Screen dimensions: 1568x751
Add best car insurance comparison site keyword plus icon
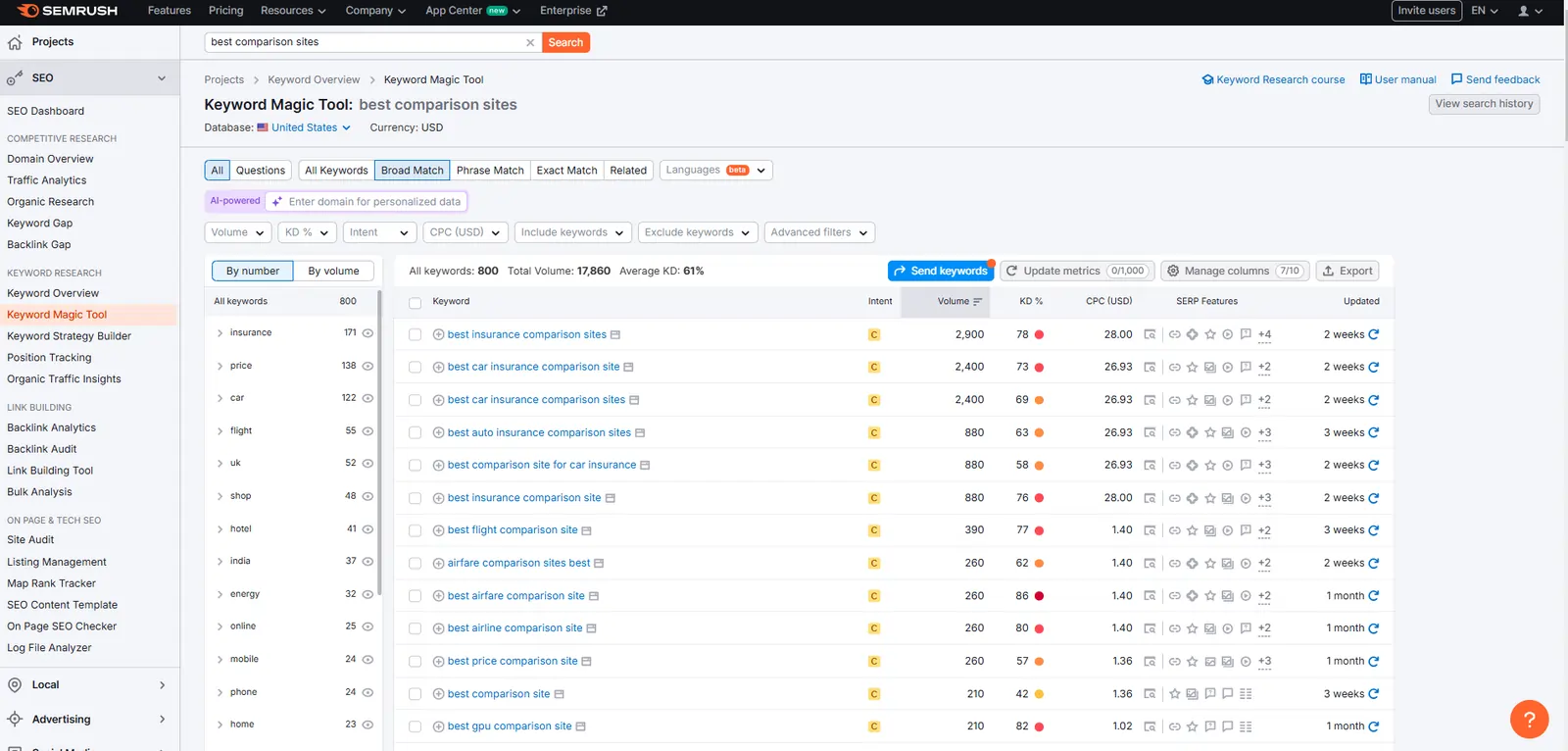(438, 367)
